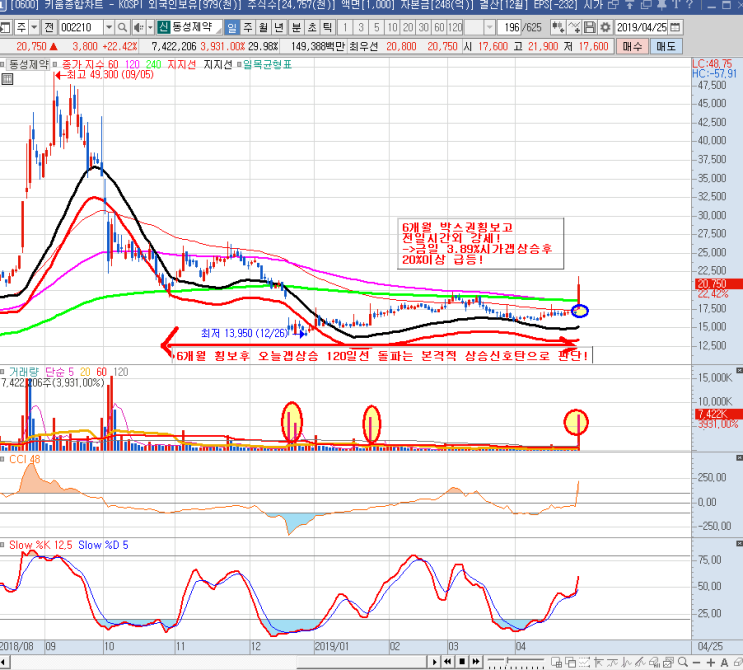Select the 60 interval preset button
The image size is (743, 670).
click(x=439, y=27)
